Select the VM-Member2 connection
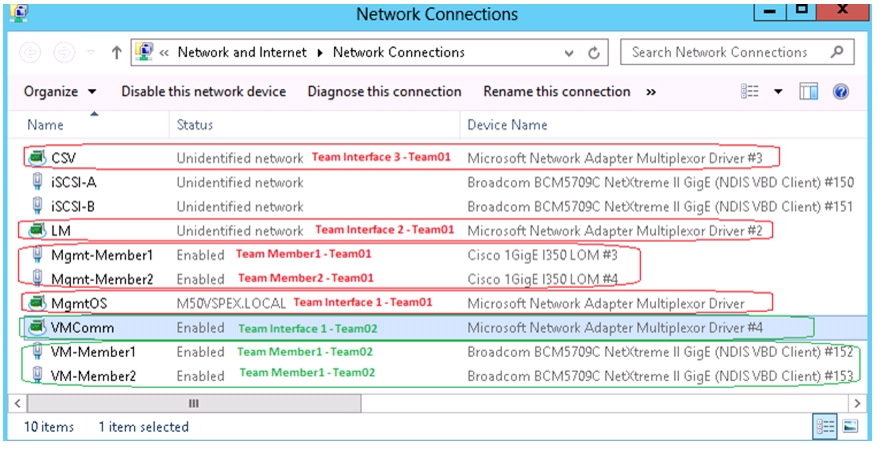The image size is (882, 473). (x=93, y=376)
